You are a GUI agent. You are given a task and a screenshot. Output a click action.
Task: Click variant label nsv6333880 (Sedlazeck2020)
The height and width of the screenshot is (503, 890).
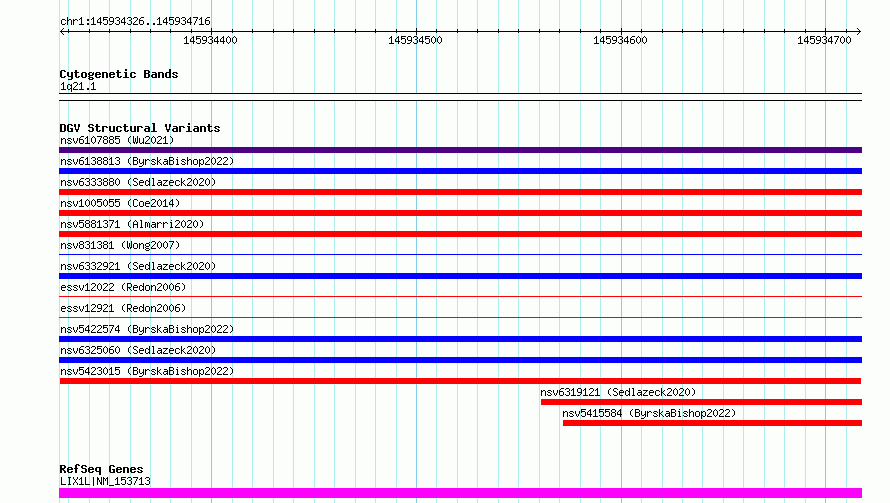pos(138,182)
